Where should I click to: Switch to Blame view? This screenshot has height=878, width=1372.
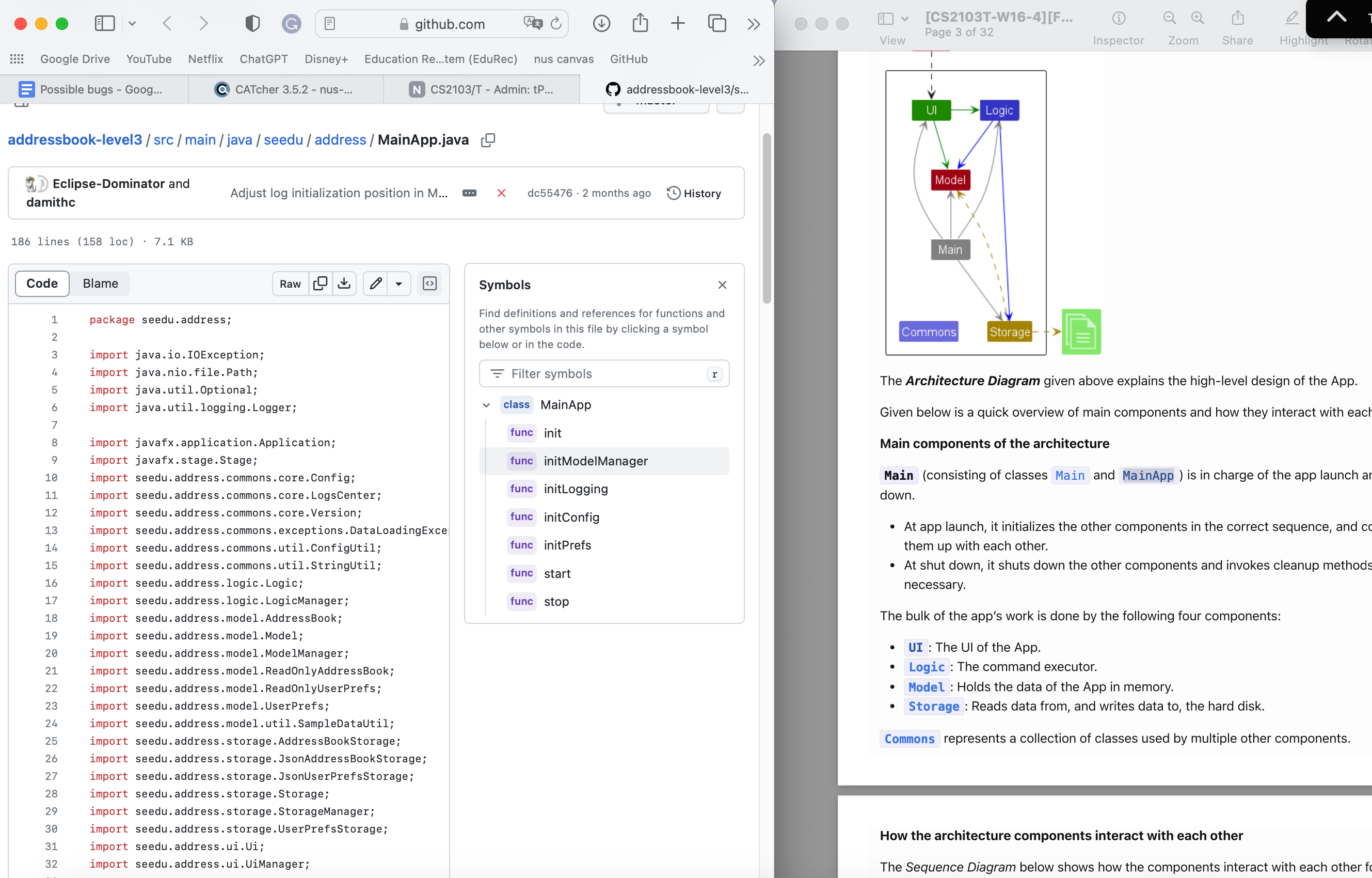coord(100,284)
